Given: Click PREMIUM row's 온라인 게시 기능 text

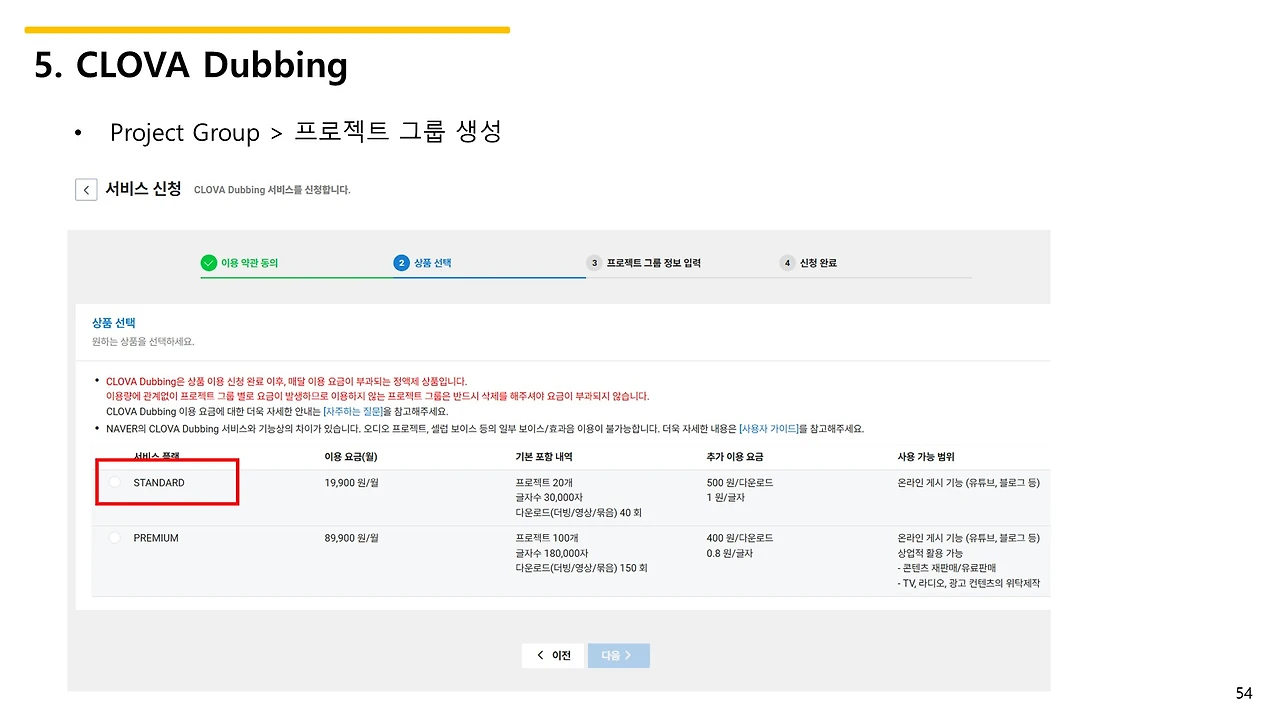Looking at the screenshot, I should tap(969, 538).
